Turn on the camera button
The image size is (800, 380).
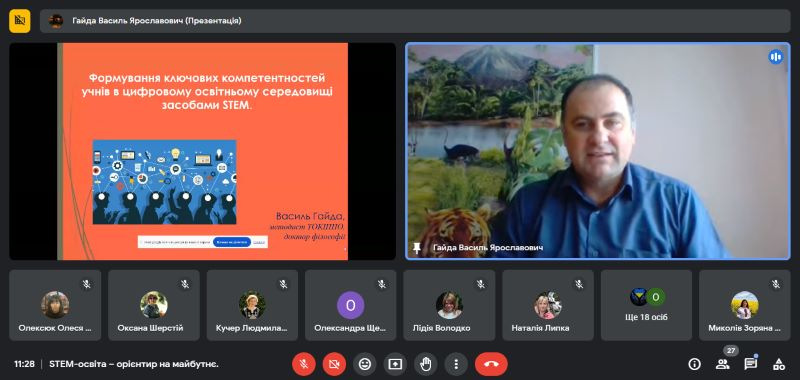click(x=334, y=364)
